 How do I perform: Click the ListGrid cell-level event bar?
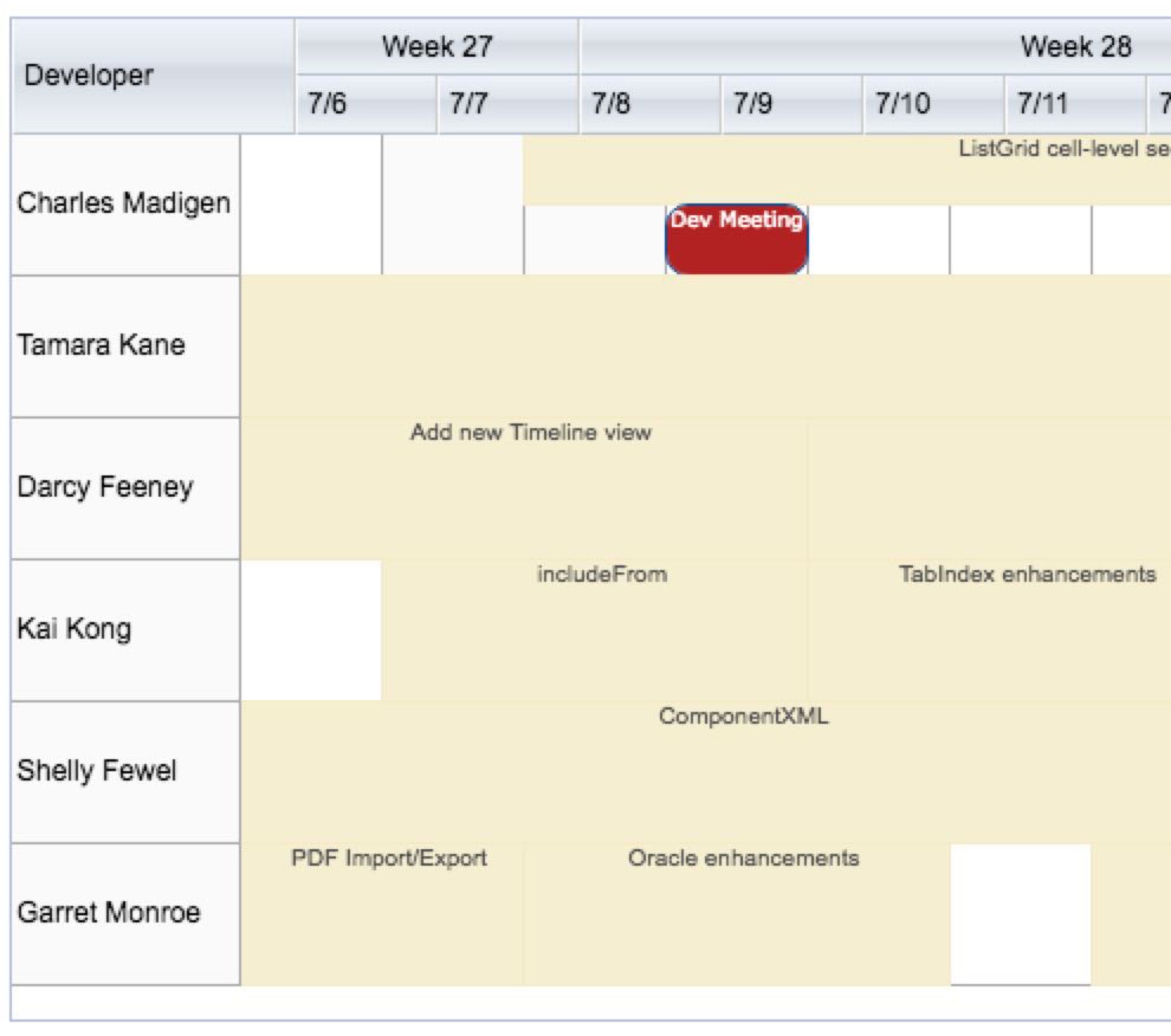[846, 171]
